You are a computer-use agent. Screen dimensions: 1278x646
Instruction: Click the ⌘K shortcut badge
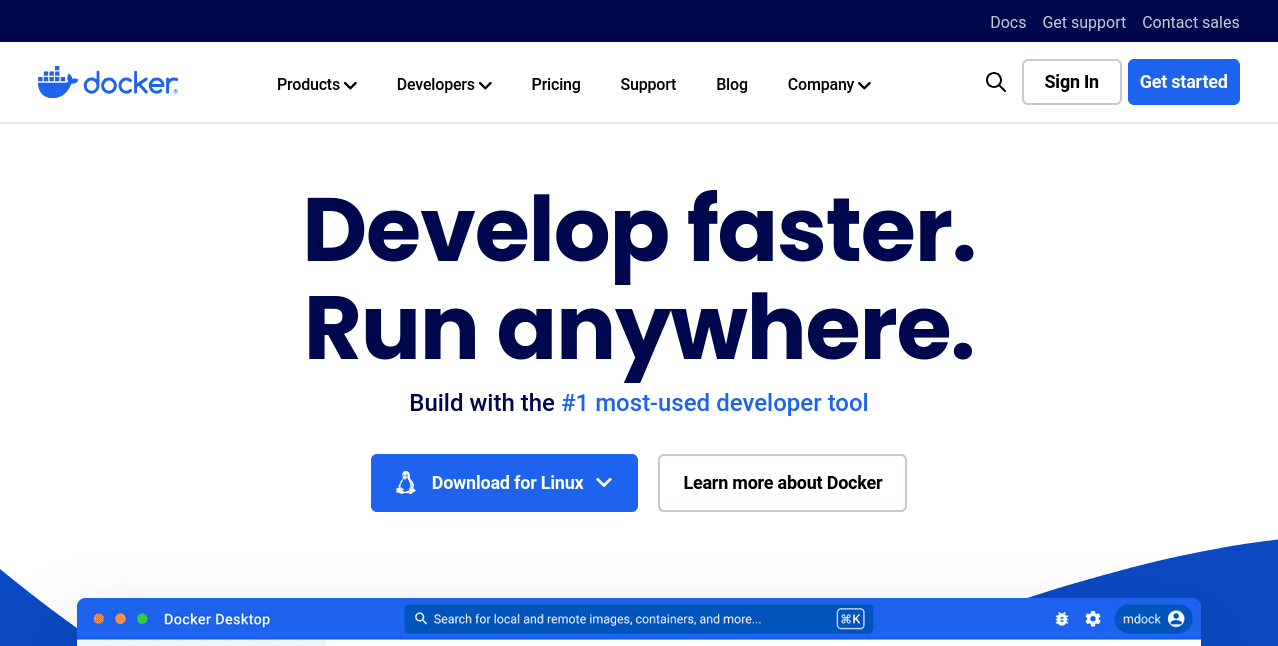pyautogui.click(x=850, y=619)
